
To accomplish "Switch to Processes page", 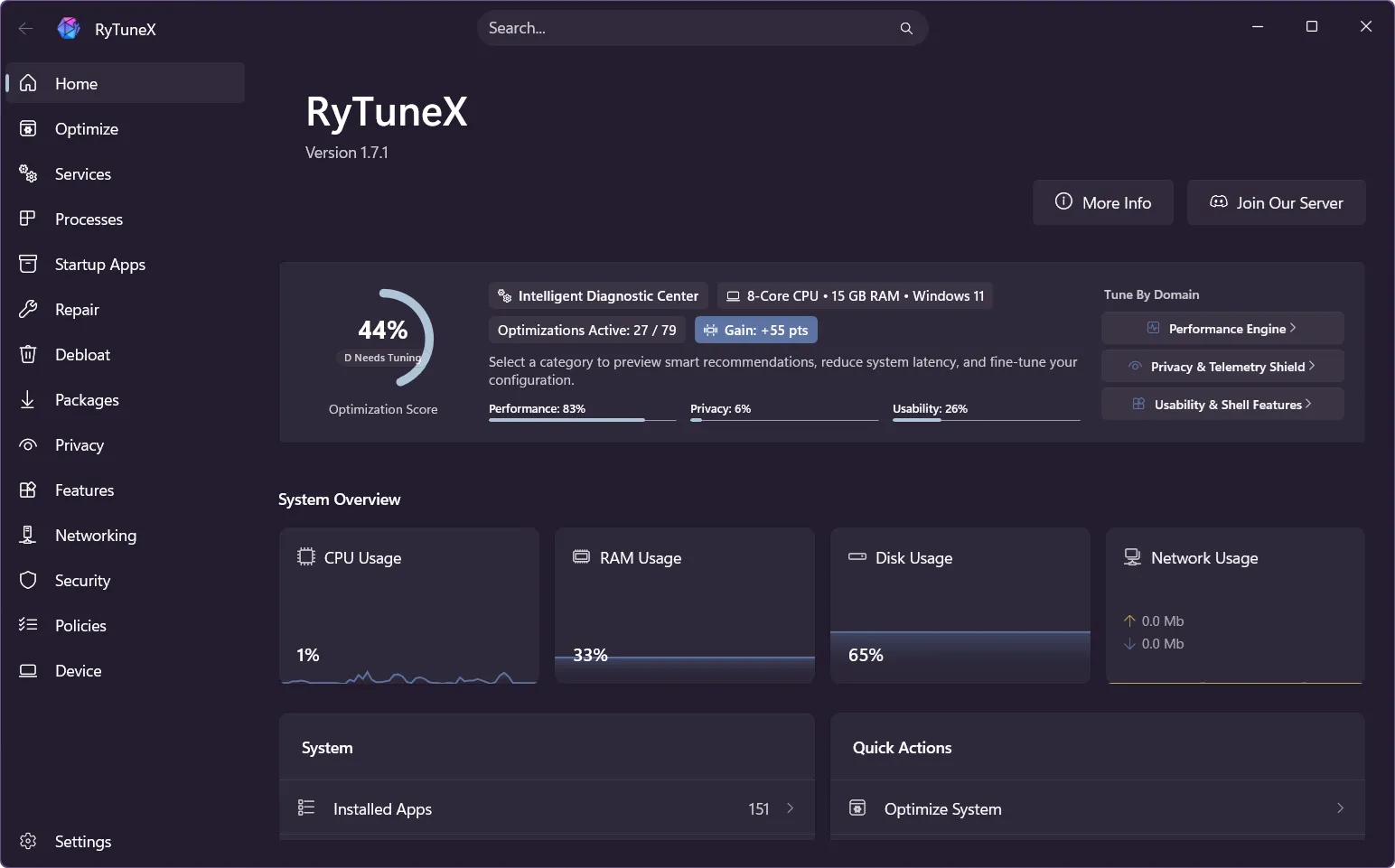I will click(126, 219).
